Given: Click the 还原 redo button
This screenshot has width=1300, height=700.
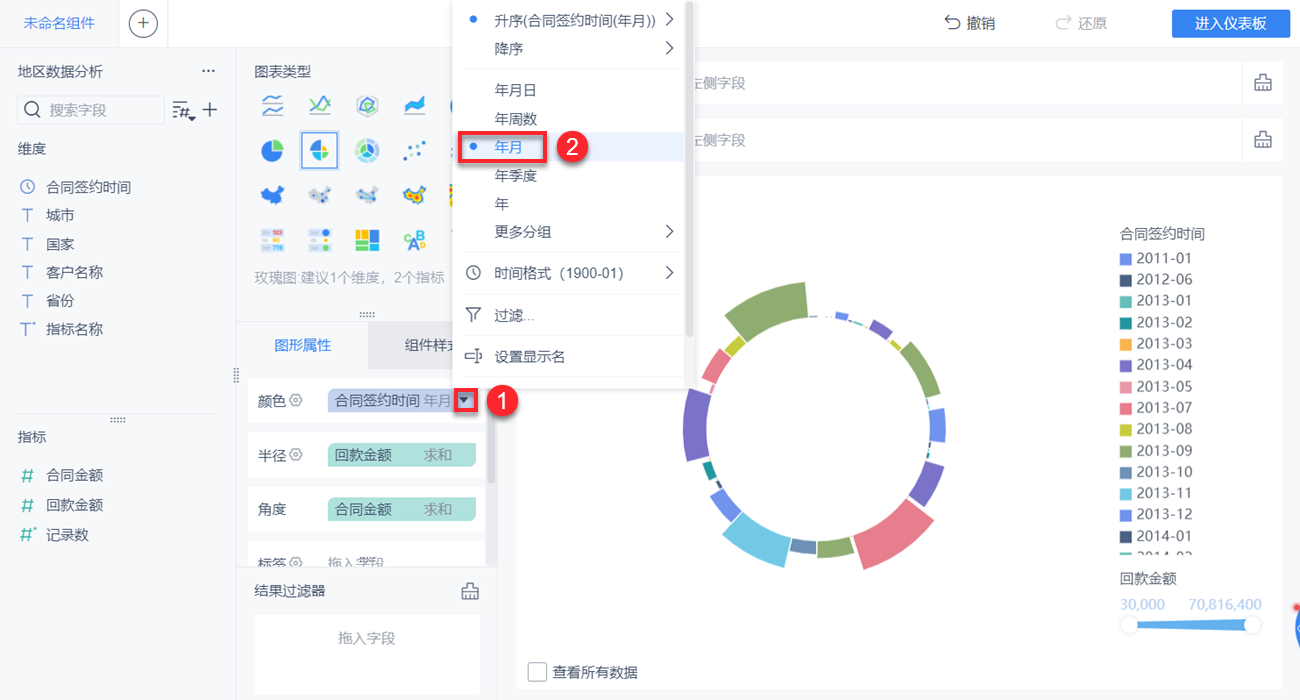Looking at the screenshot, I should pyautogui.click(x=1081, y=23).
